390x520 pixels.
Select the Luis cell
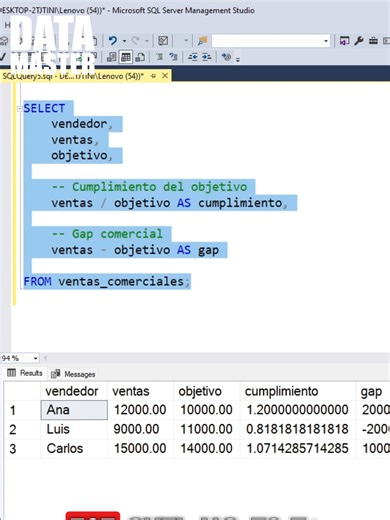coord(74,429)
